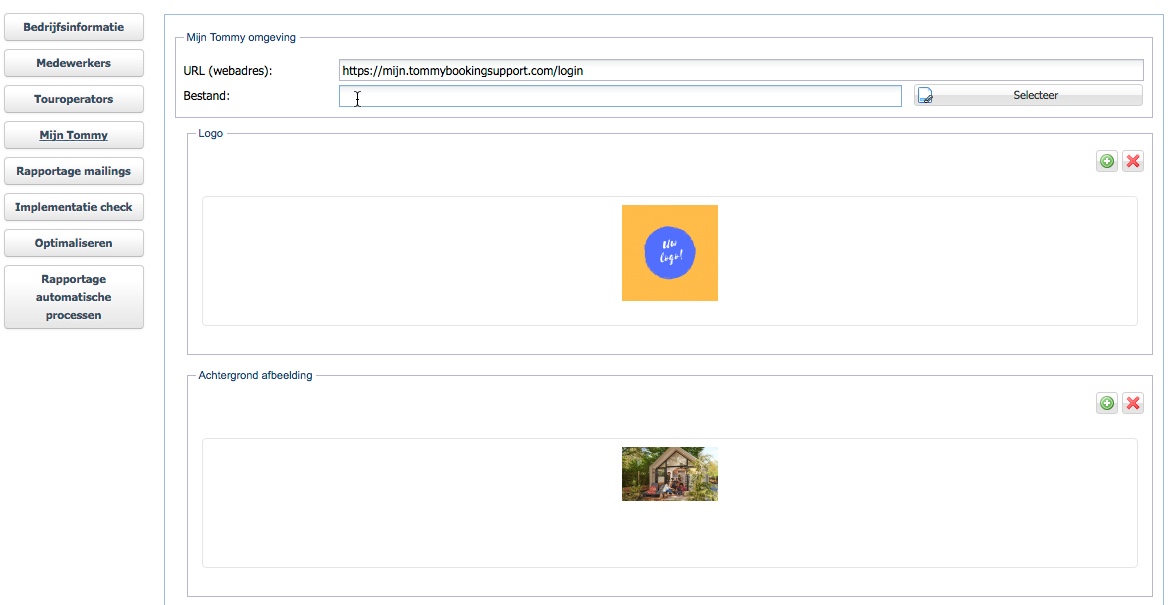Click the 'URL (webadres):' label
The height and width of the screenshot is (605, 1168).
(x=228, y=71)
